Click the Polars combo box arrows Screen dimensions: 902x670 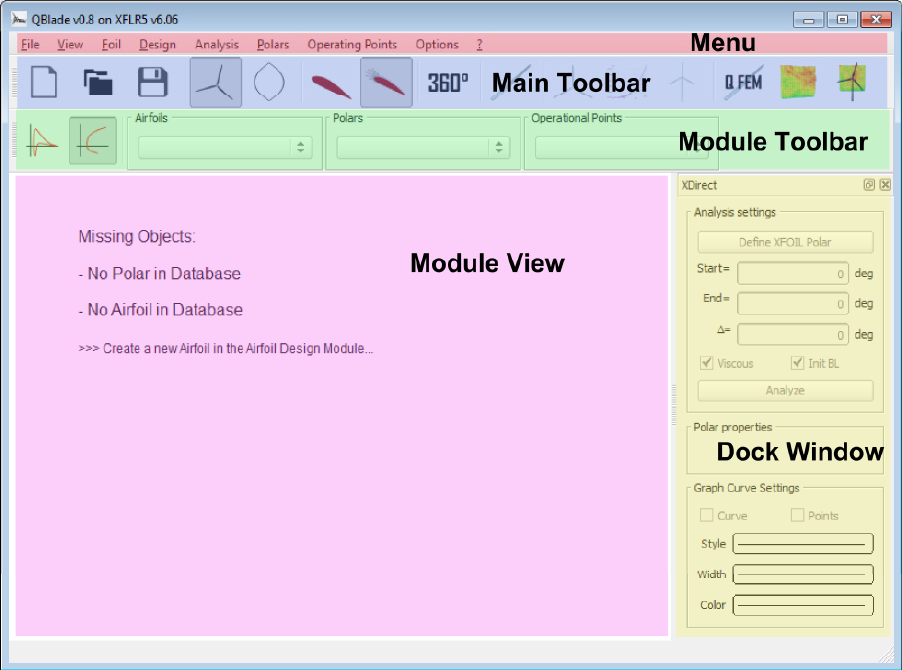[x=499, y=147]
